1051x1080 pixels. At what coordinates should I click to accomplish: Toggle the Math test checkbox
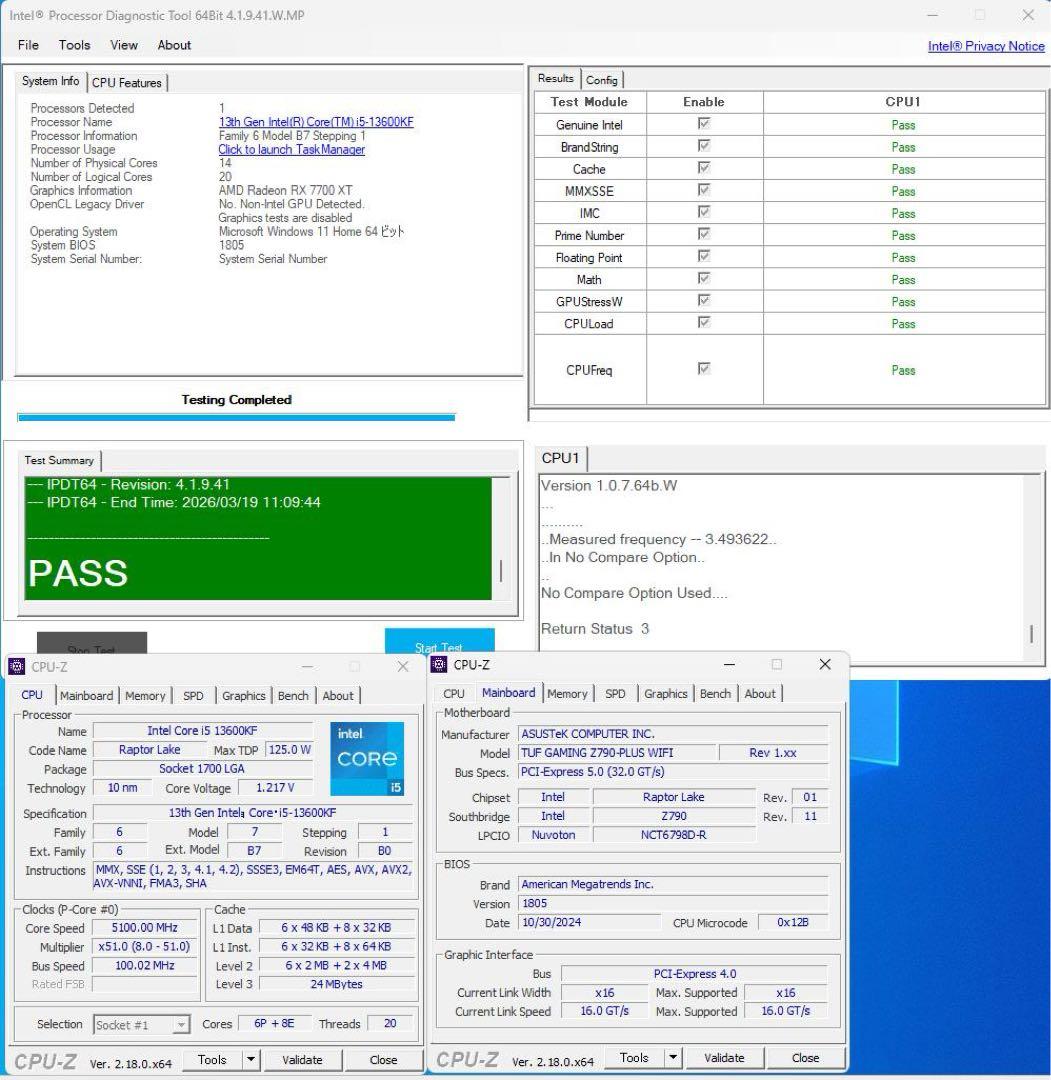(x=703, y=278)
